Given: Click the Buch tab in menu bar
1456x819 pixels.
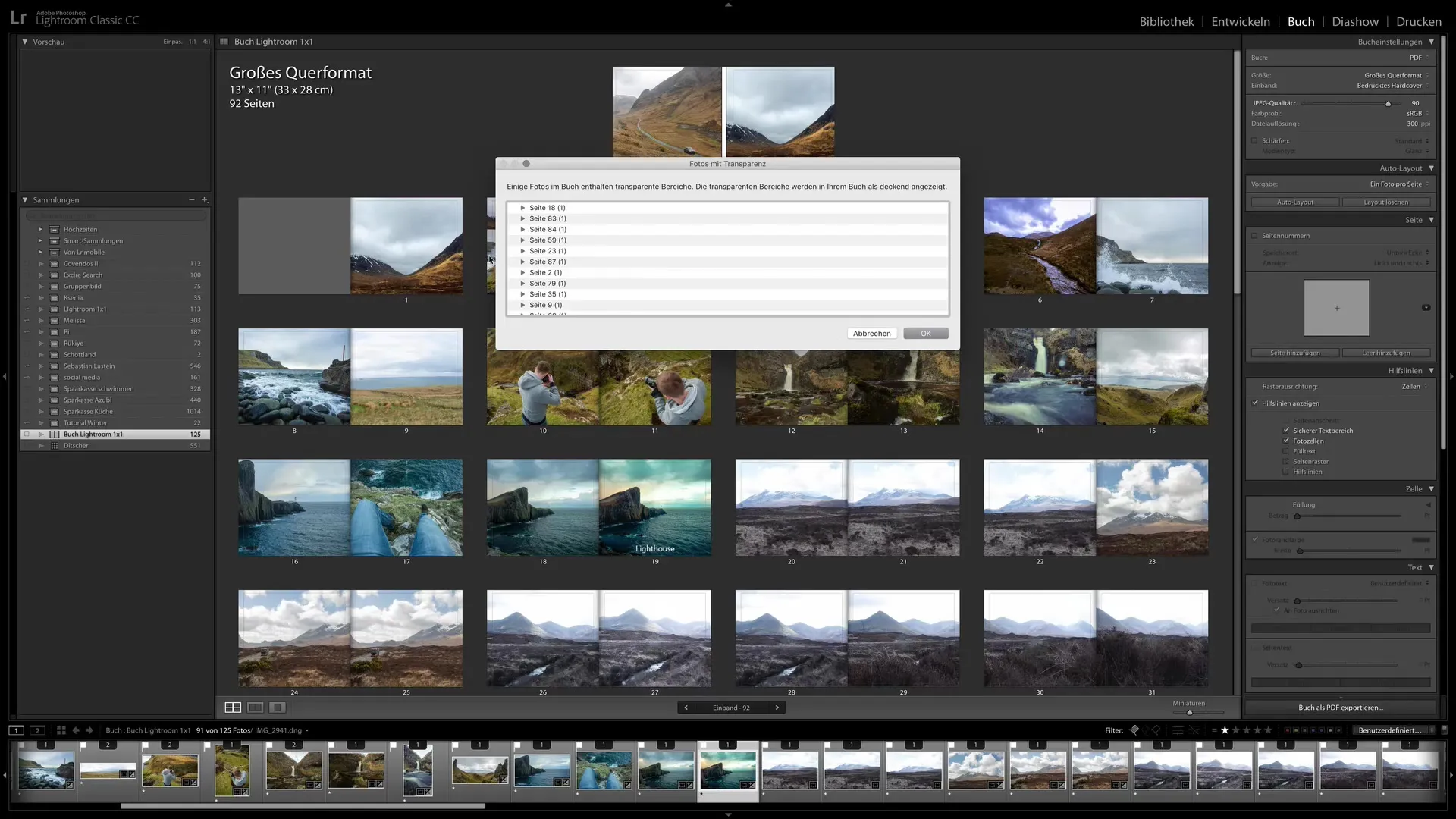Looking at the screenshot, I should (1300, 20).
